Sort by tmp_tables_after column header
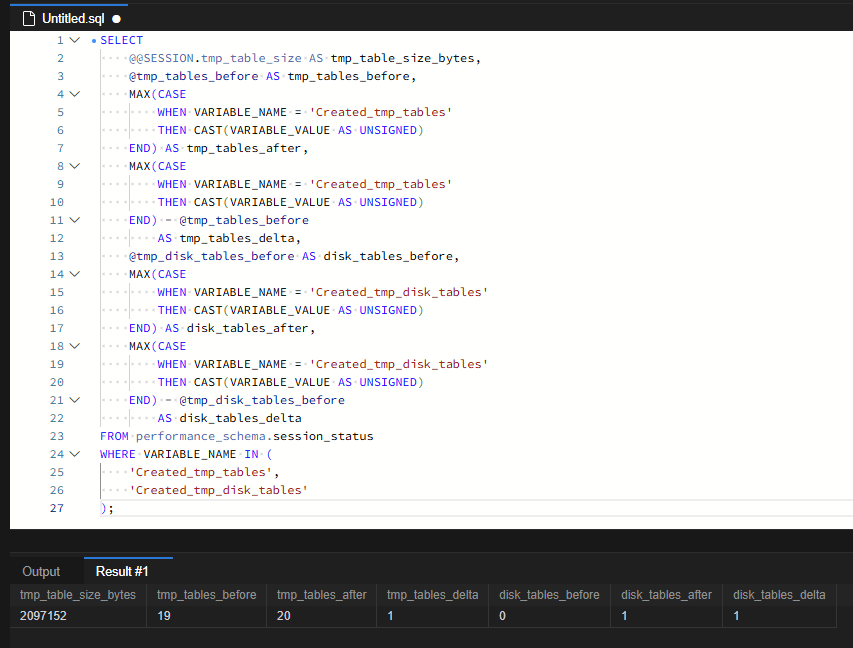This screenshot has height=648, width=853. [x=322, y=595]
